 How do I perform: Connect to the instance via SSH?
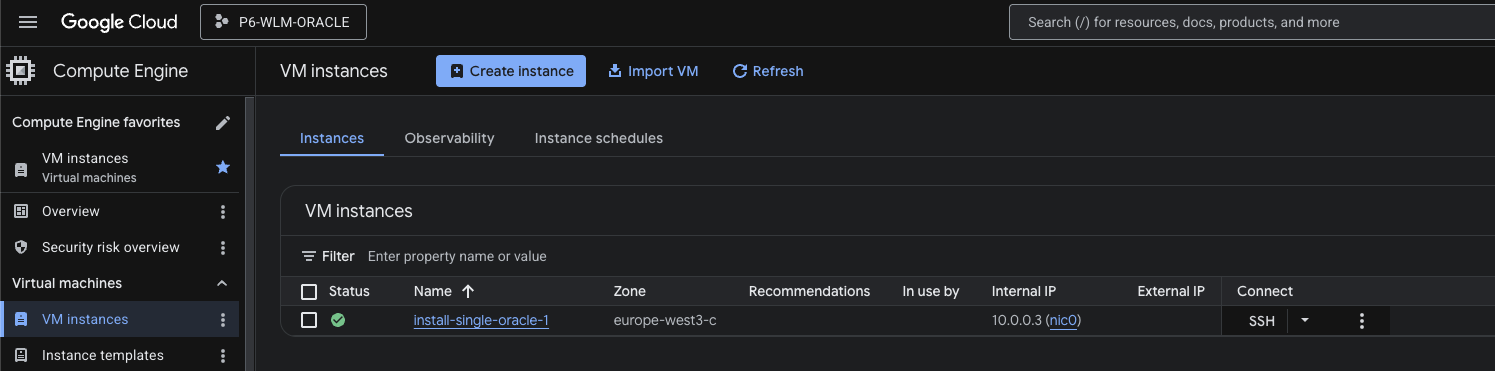point(1262,321)
